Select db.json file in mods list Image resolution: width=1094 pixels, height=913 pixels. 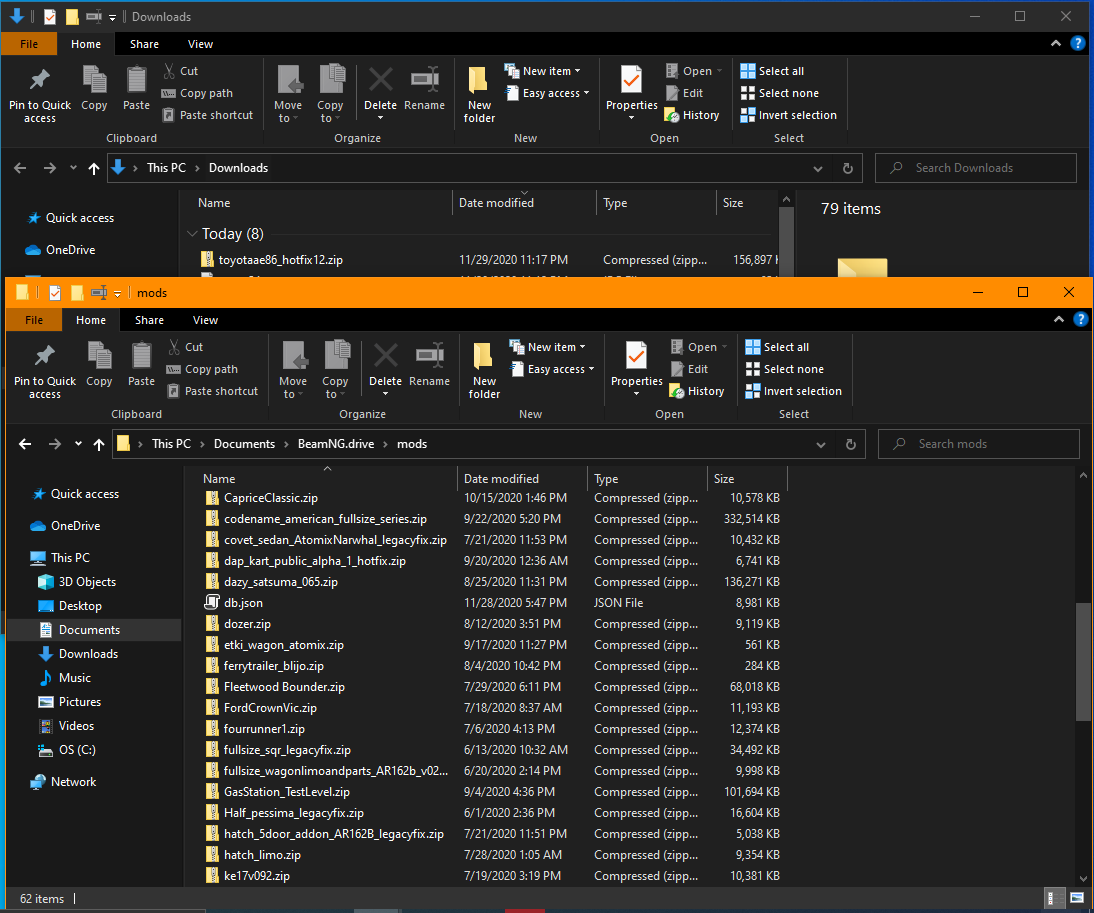(x=243, y=603)
